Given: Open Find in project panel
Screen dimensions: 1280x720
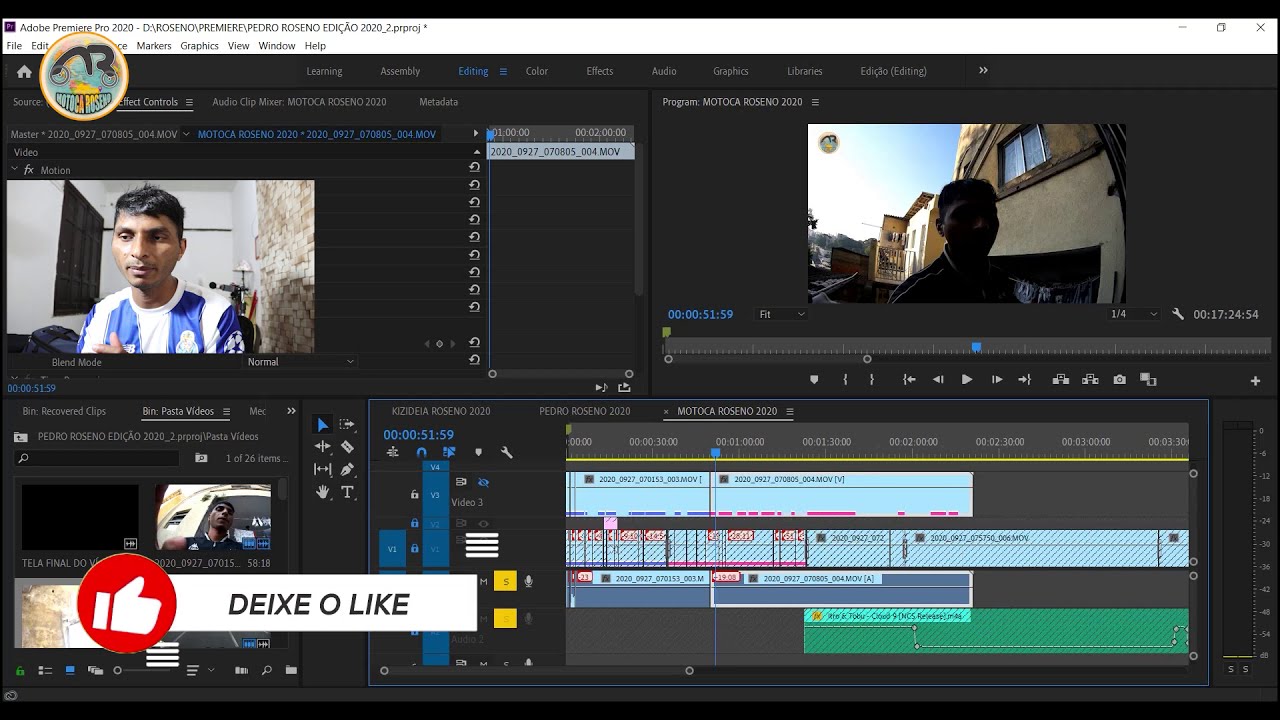Looking at the screenshot, I should pos(267,671).
